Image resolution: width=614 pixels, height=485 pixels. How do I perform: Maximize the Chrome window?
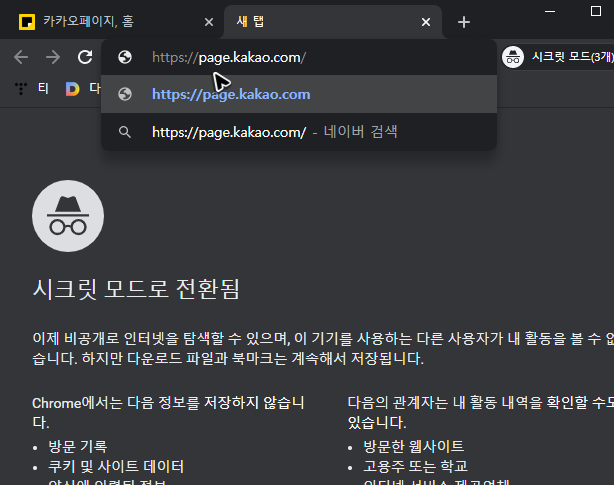(596, 11)
